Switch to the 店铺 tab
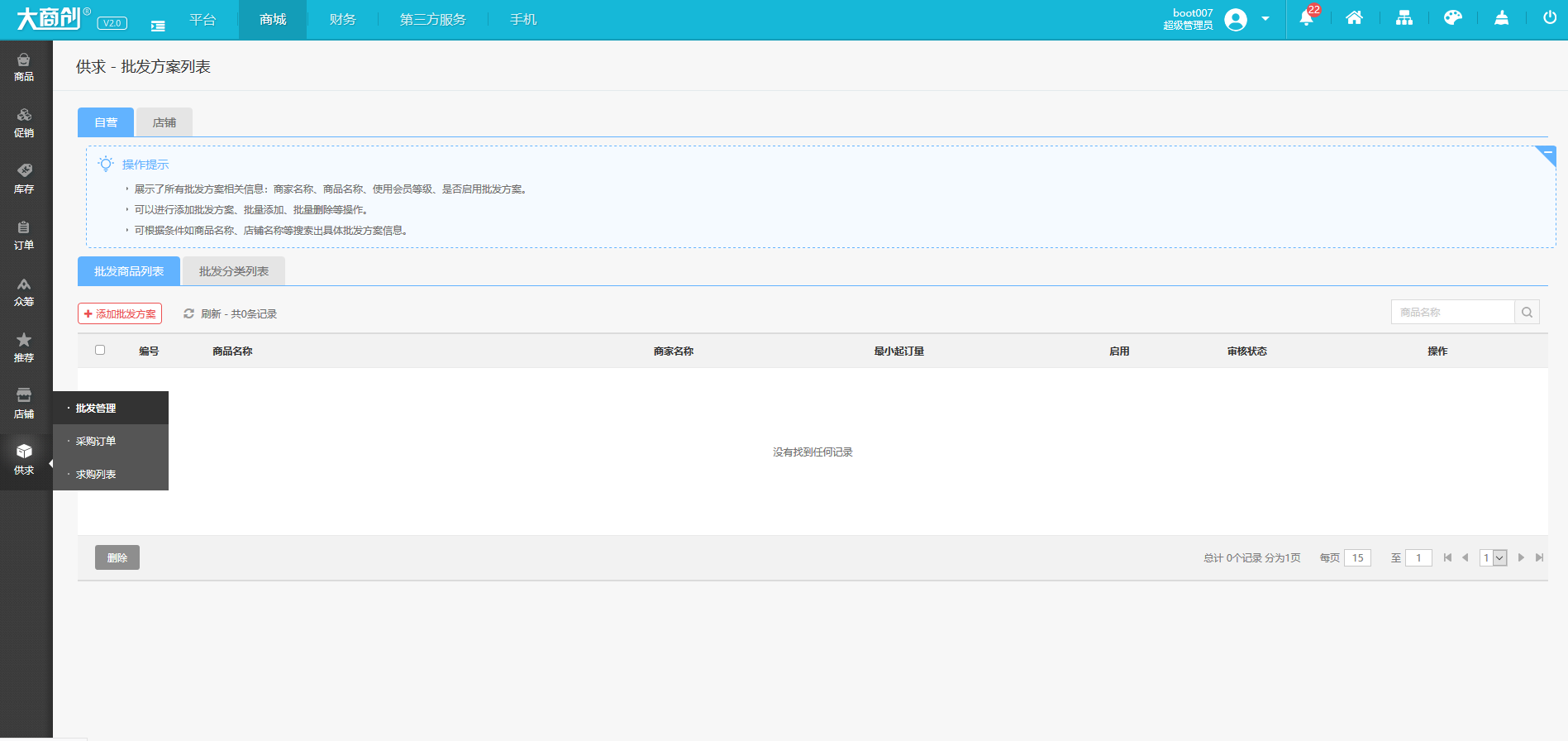The image size is (1568, 741). coord(164,122)
